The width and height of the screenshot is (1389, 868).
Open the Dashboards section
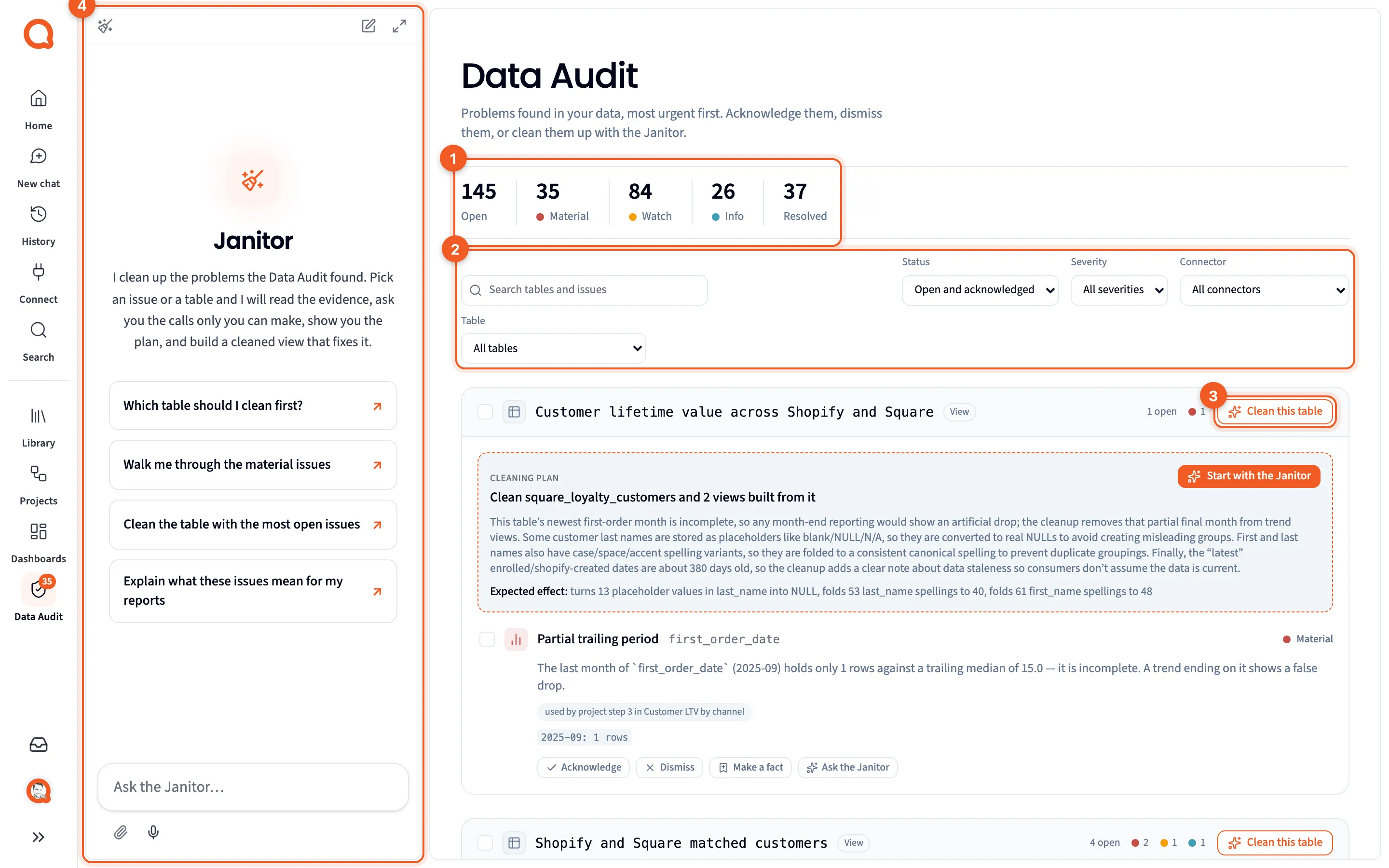[39, 543]
